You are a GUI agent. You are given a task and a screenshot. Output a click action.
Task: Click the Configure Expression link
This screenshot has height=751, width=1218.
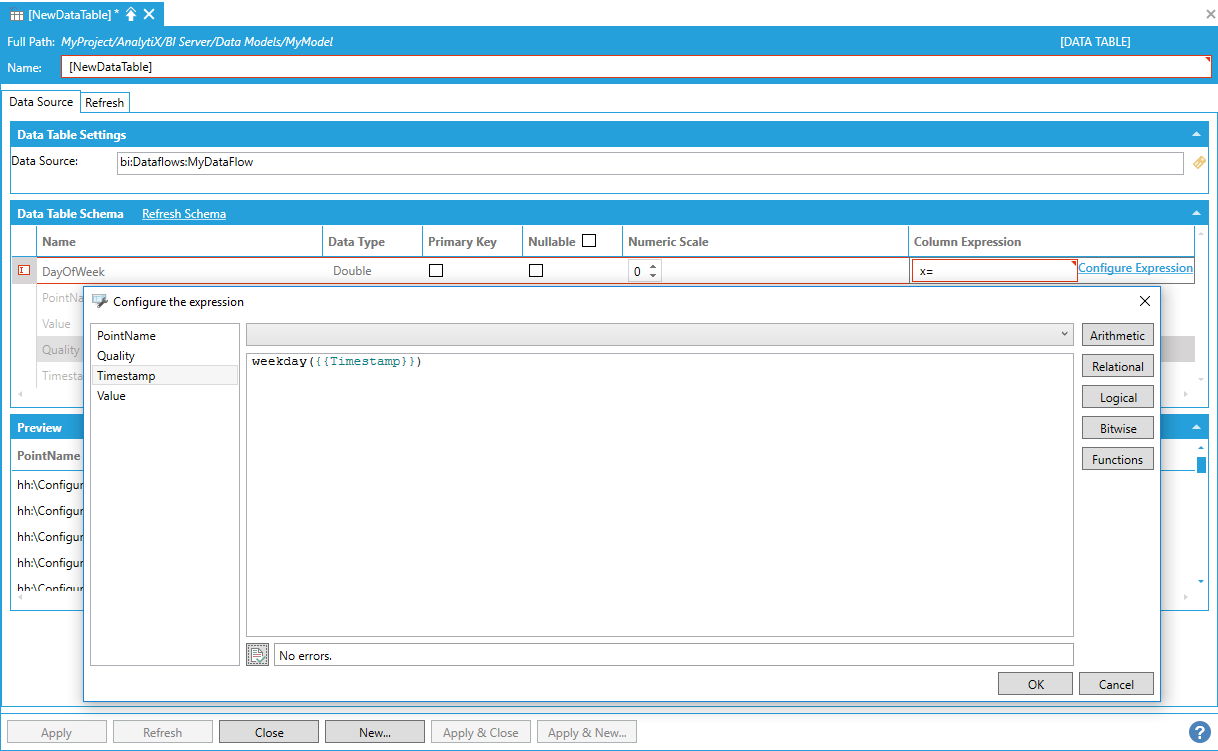click(1135, 268)
